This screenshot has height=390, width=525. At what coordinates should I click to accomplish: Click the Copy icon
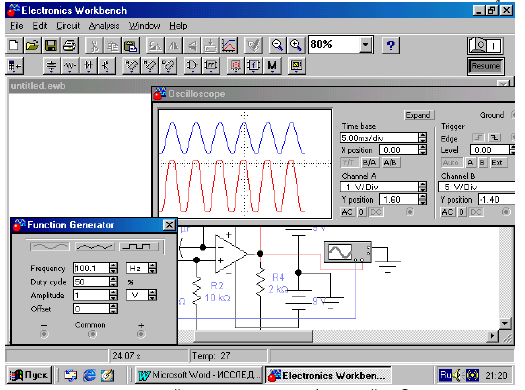point(113,45)
